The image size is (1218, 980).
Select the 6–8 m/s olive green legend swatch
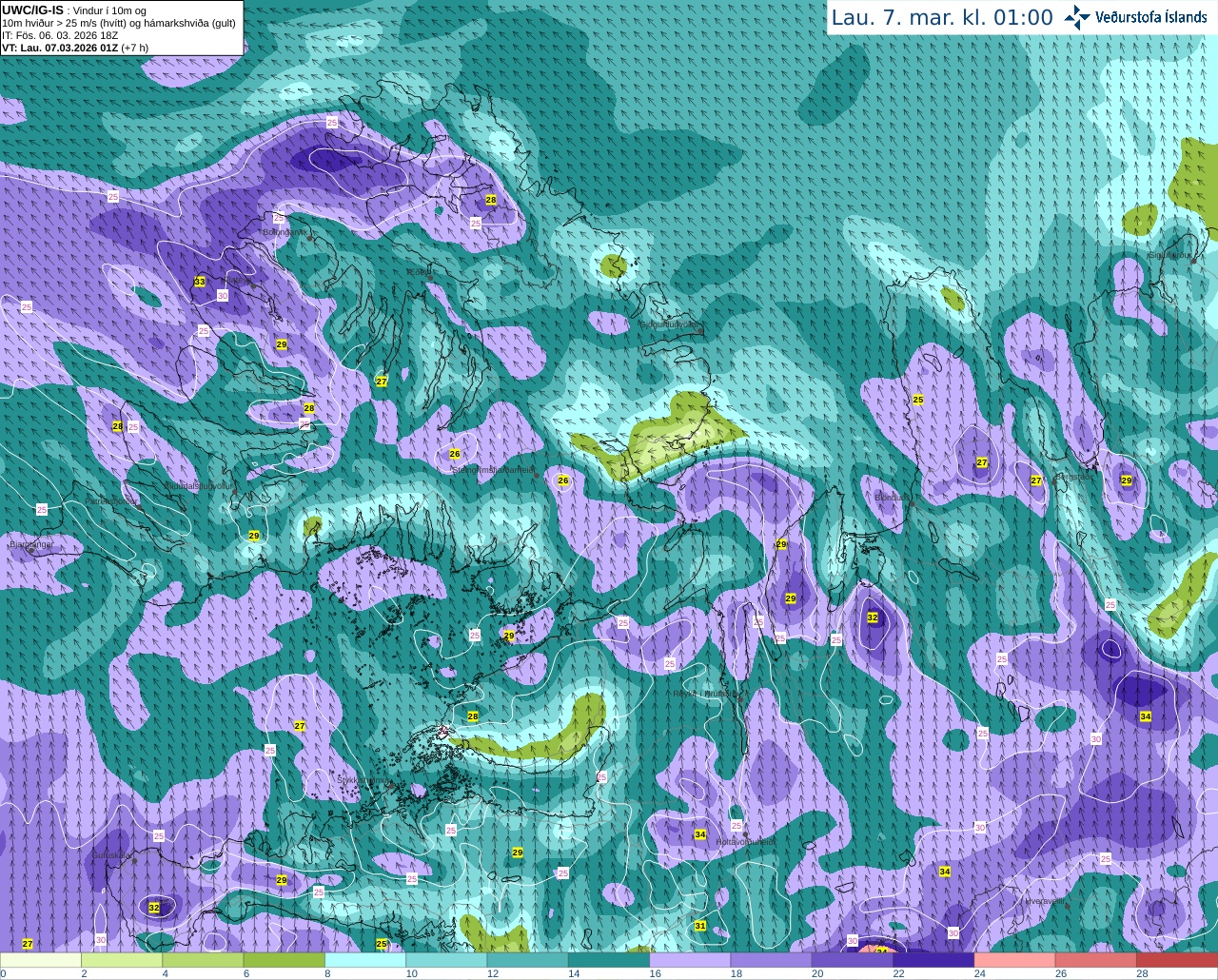(x=285, y=960)
